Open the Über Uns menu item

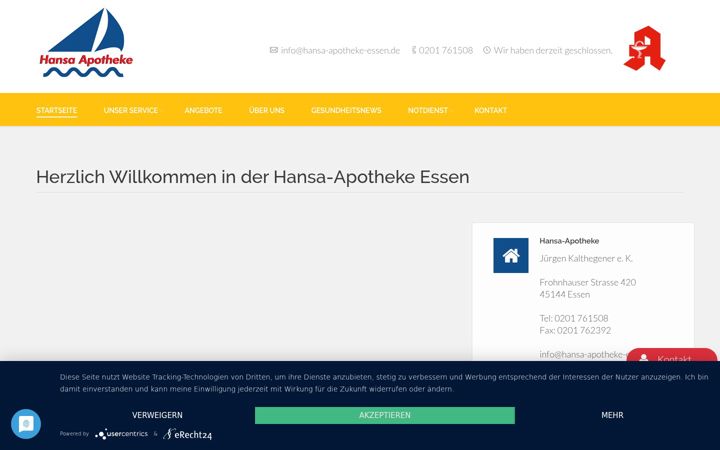coord(267,110)
